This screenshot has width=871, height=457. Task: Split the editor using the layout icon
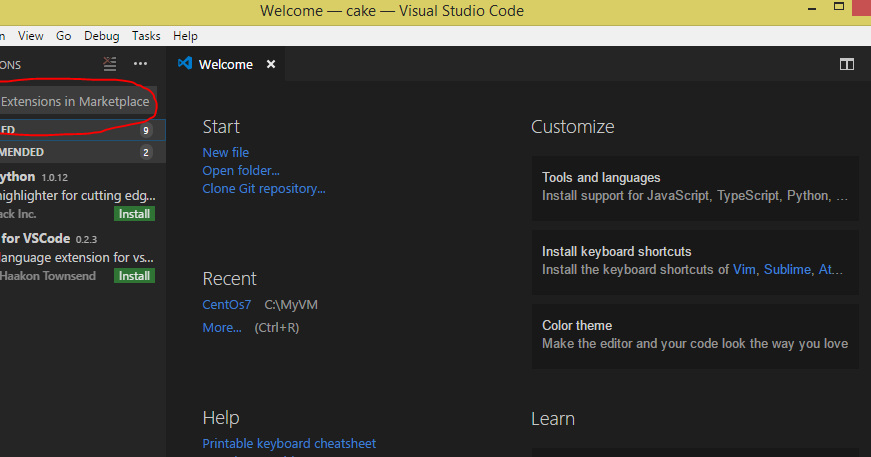(847, 64)
